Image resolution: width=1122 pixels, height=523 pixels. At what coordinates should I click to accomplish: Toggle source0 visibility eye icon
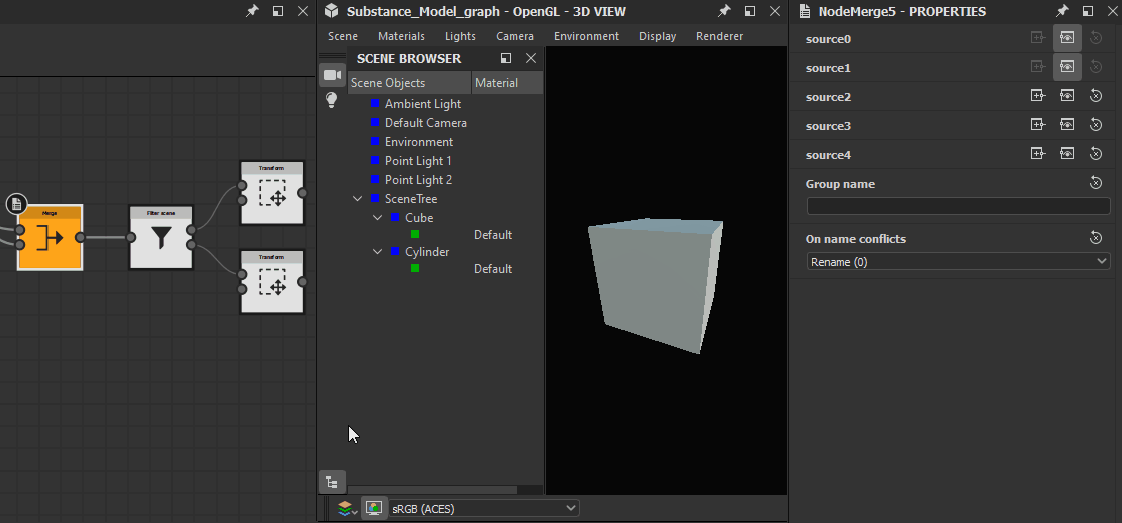click(x=1067, y=39)
